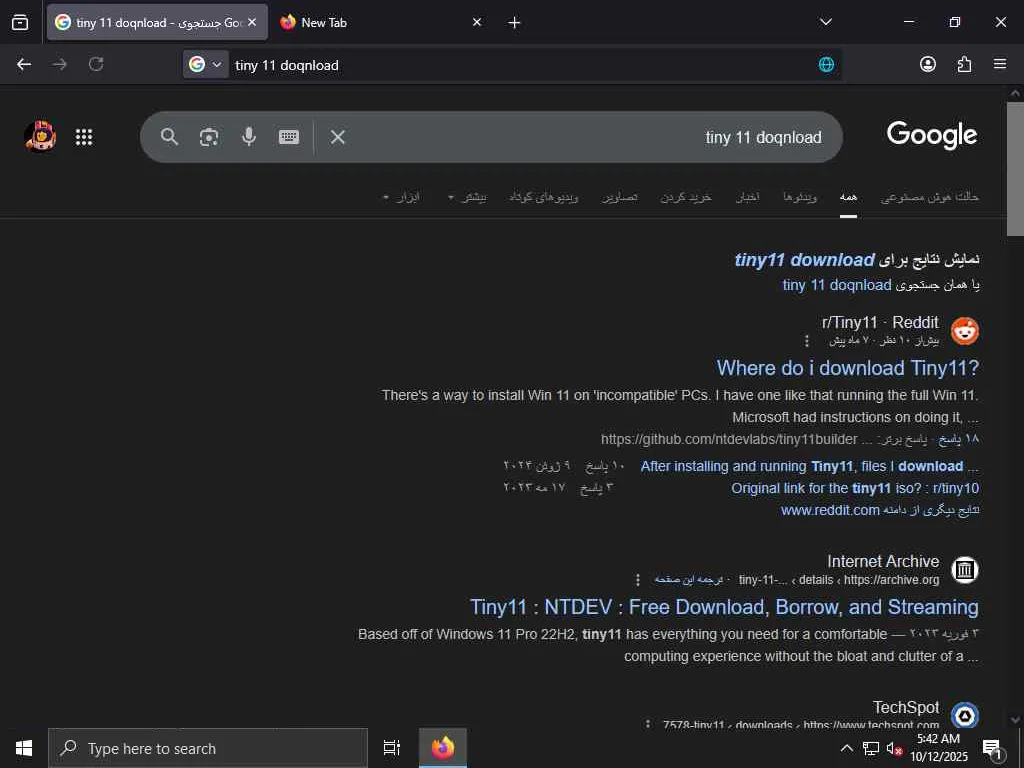1024x768 pixels.
Task: Open more options for the Reddit result
Action: pyautogui.click(x=807, y=341)
